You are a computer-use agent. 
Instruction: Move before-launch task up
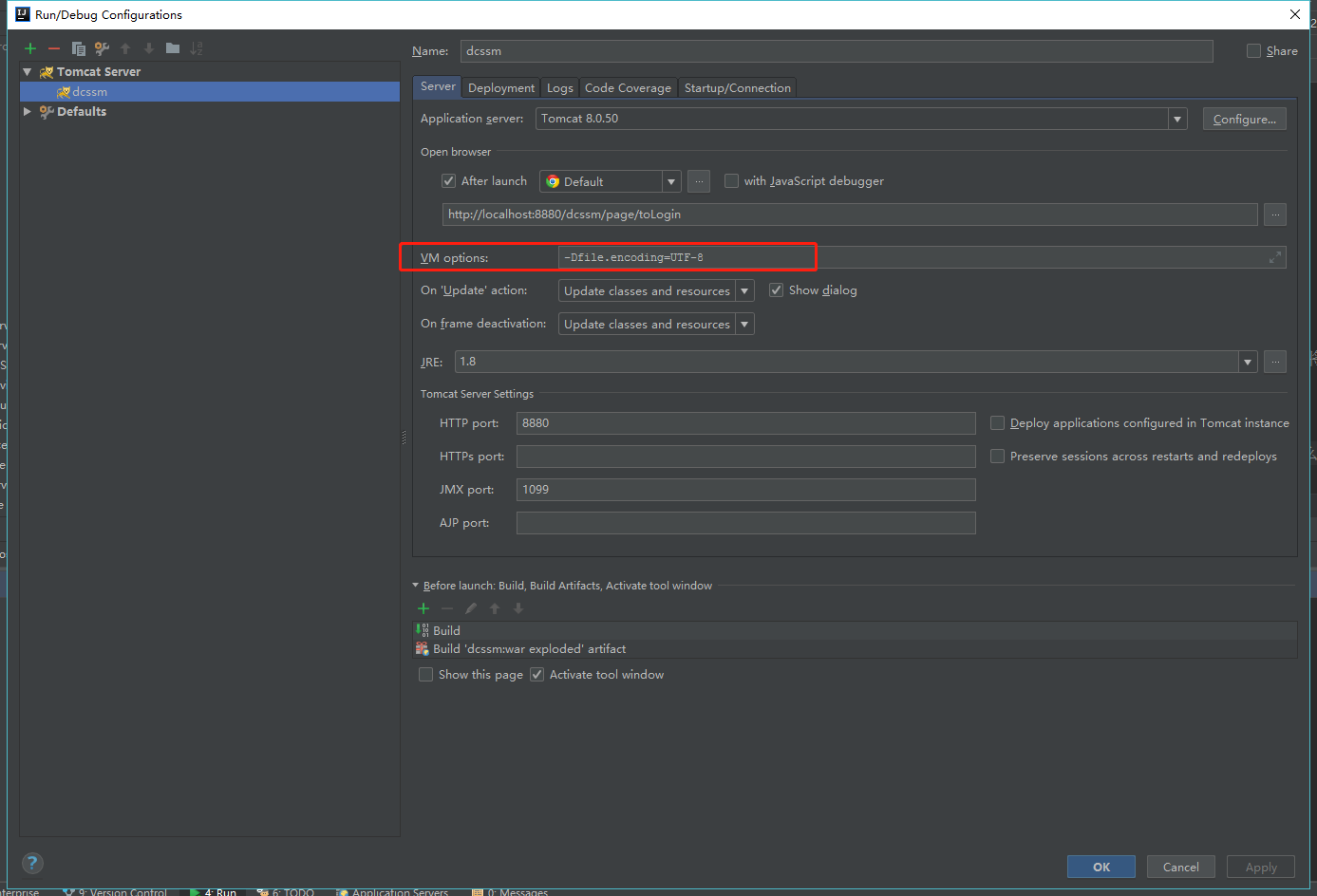pyautogui.click(x=495, y=608)
